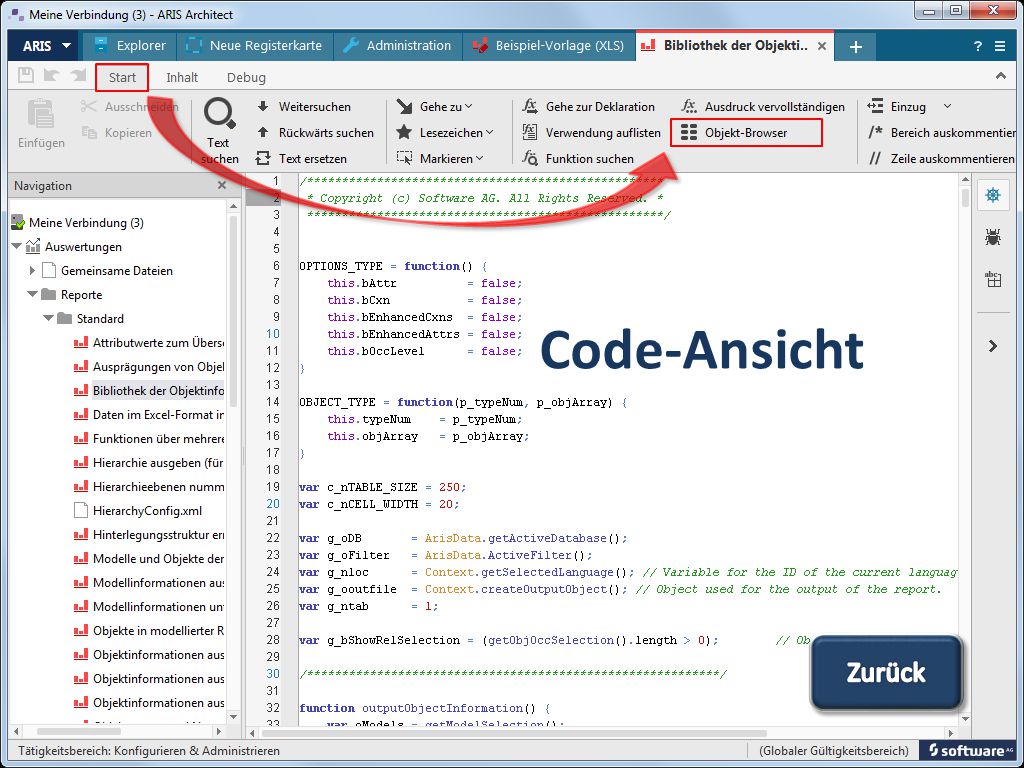The image size is (1024, 768).
Task: Expand the Gemeinsame Dateien node
Action: click(33, 270)
